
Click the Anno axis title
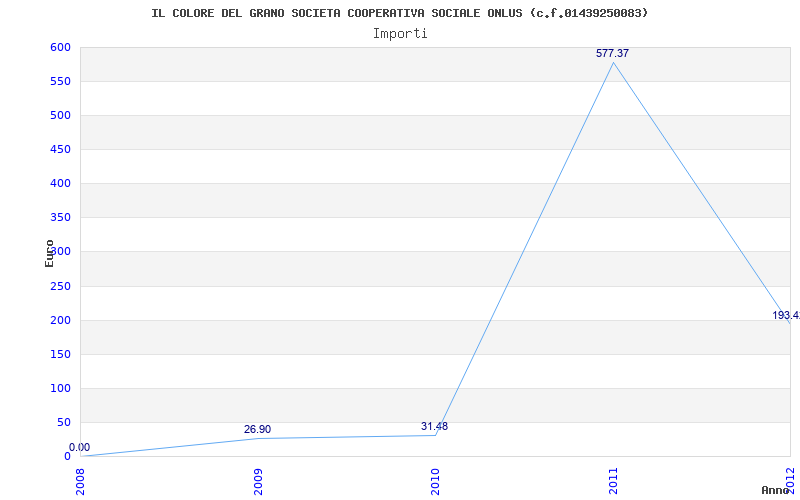pos(775,490)
